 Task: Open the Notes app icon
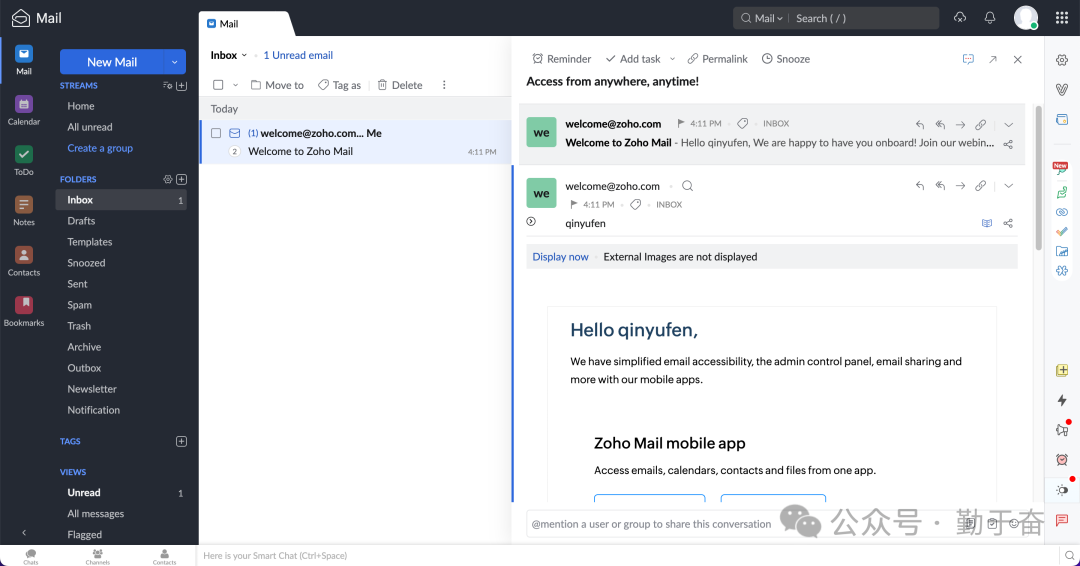pyautogui.click(x=24, y=209)
